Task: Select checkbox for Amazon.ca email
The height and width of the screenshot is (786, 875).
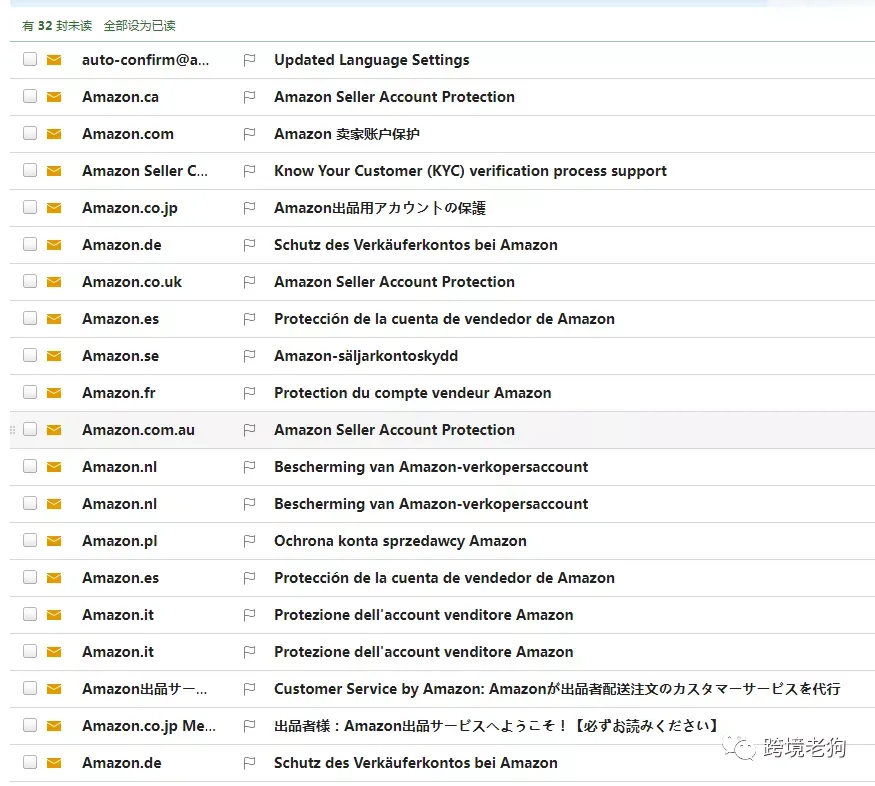Action: [x=30, y=96]
